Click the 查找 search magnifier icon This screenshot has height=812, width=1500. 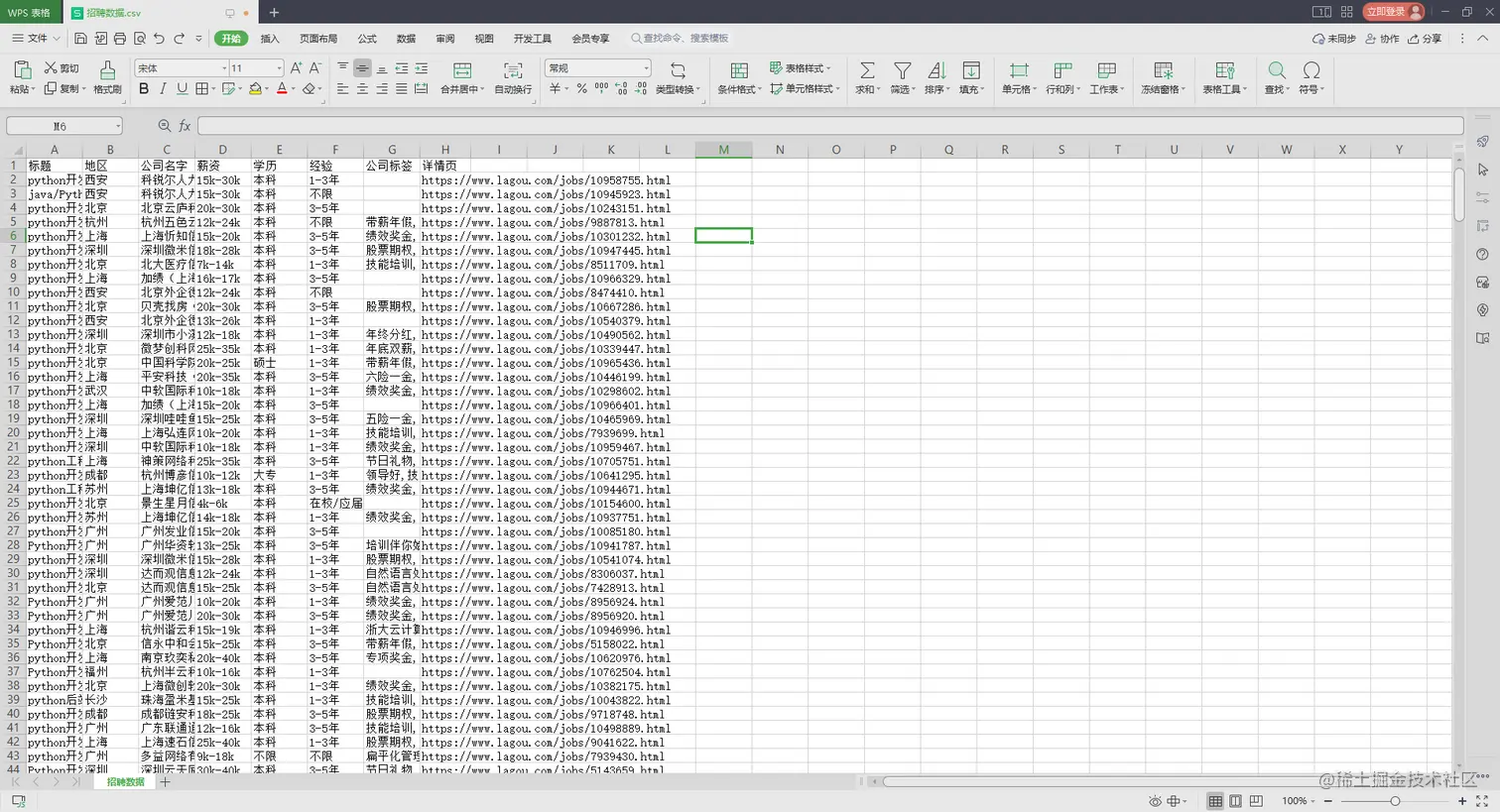(x=1277, y=71)
